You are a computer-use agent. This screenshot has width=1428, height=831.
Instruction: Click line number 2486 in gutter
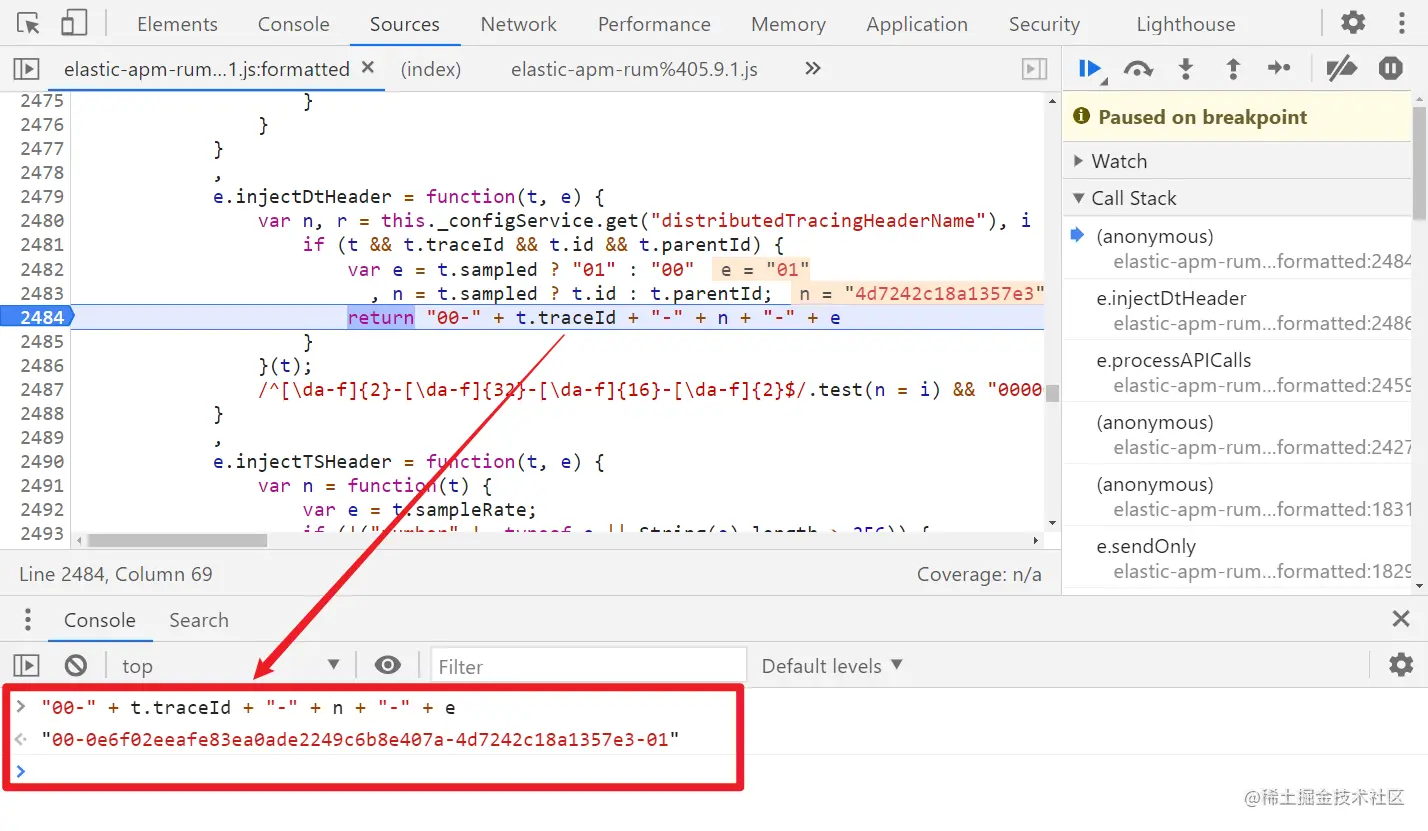tap(42, 365)
